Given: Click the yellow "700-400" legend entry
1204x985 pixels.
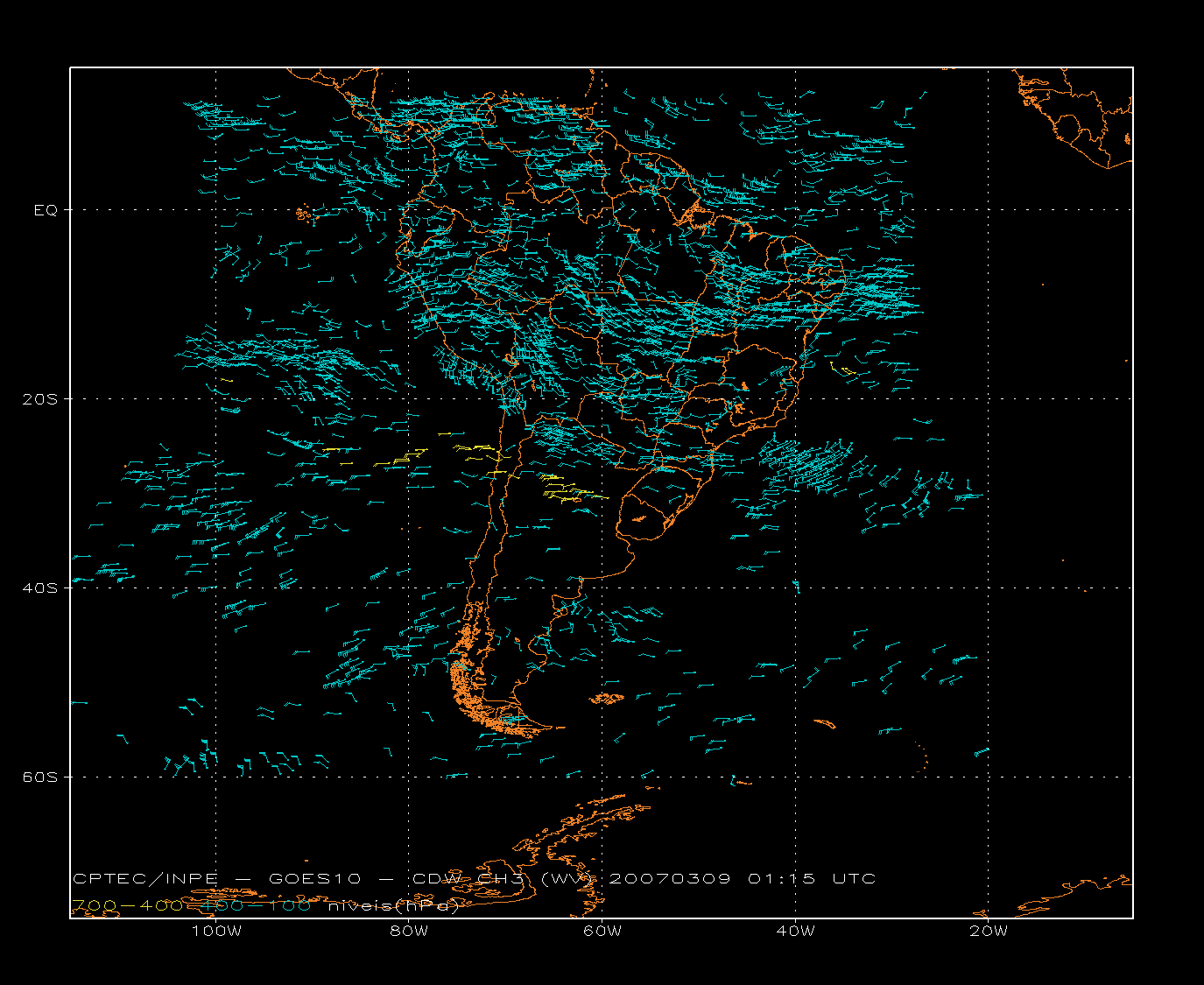Looking at the screenshot, I should pos(128,906).
